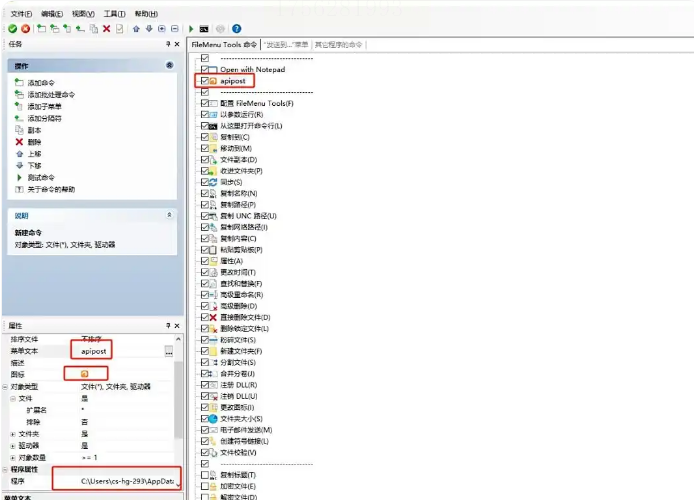The height and width of the screenshot is (500, 694).
Task: Click the toolbar Add Separator icon
Action: 80,29
